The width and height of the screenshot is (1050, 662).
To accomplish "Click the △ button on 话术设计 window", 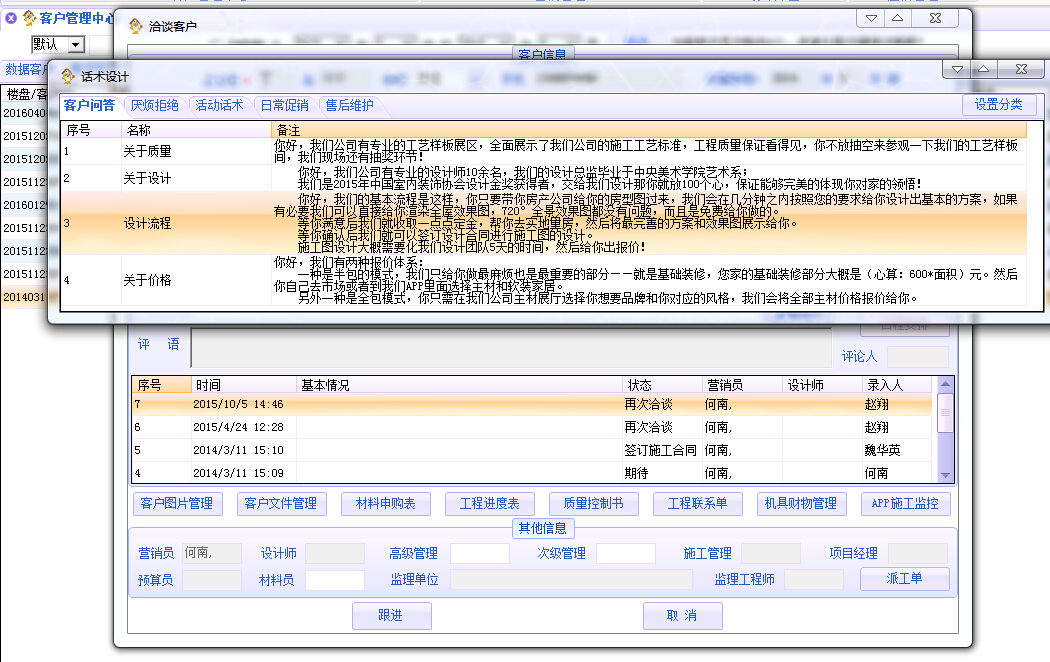I will pos(983,69).
